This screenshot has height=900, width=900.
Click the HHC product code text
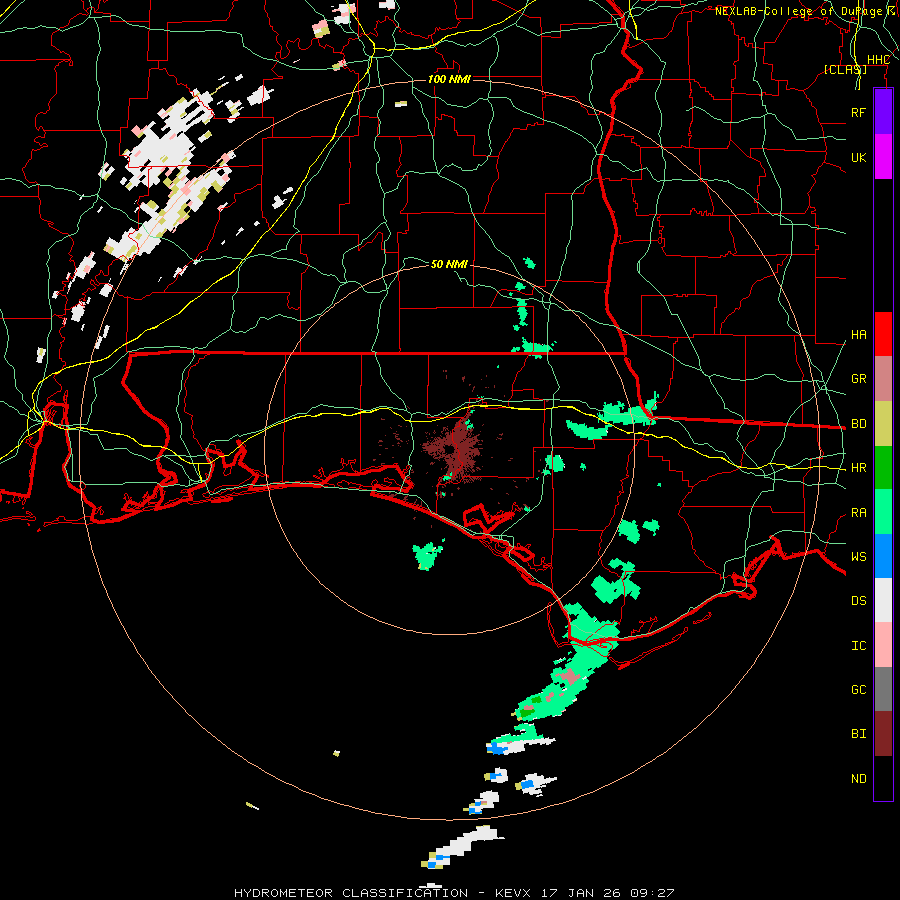click(878, 60)
